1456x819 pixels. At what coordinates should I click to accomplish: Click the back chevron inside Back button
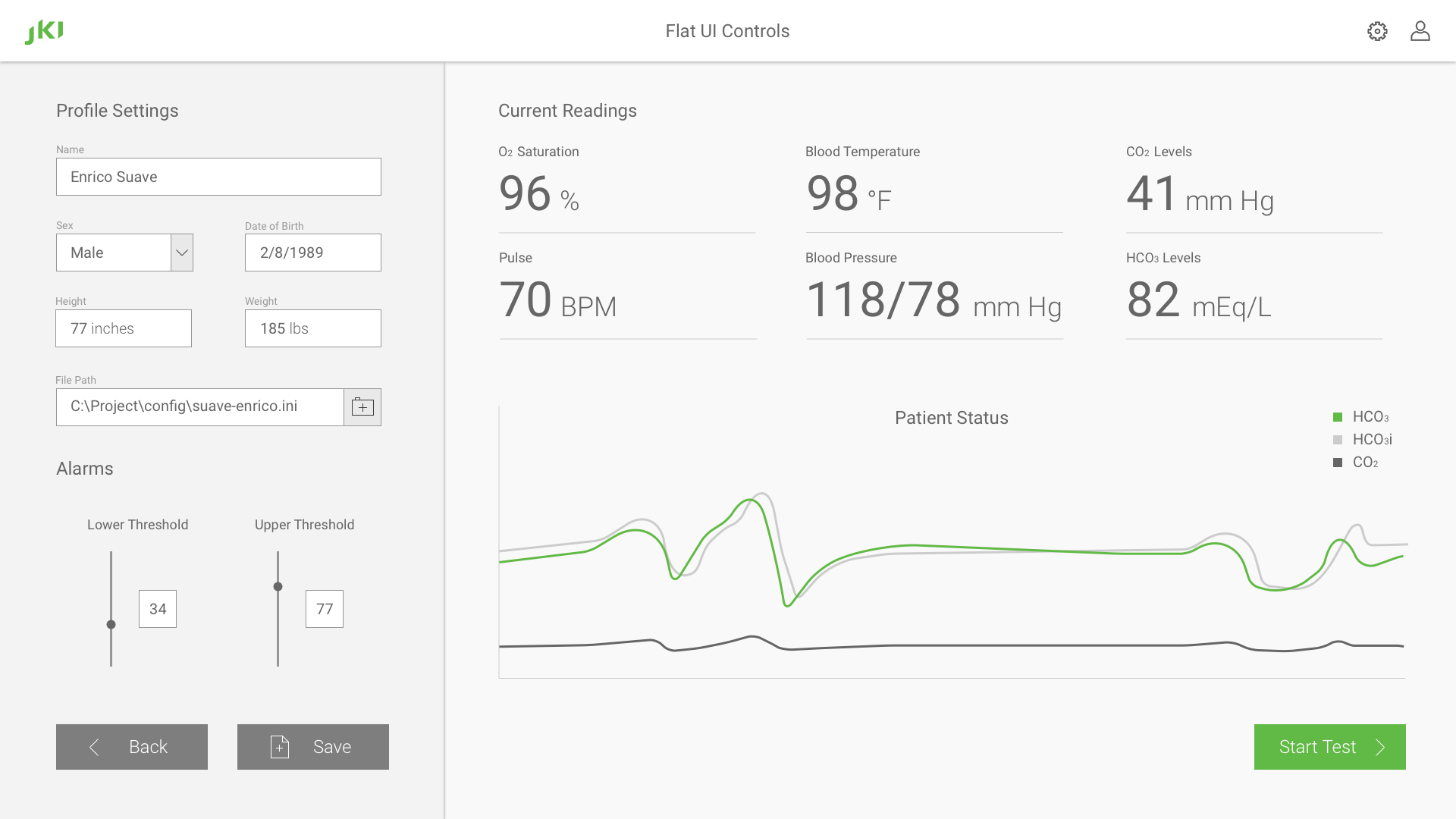click(94, 747)
